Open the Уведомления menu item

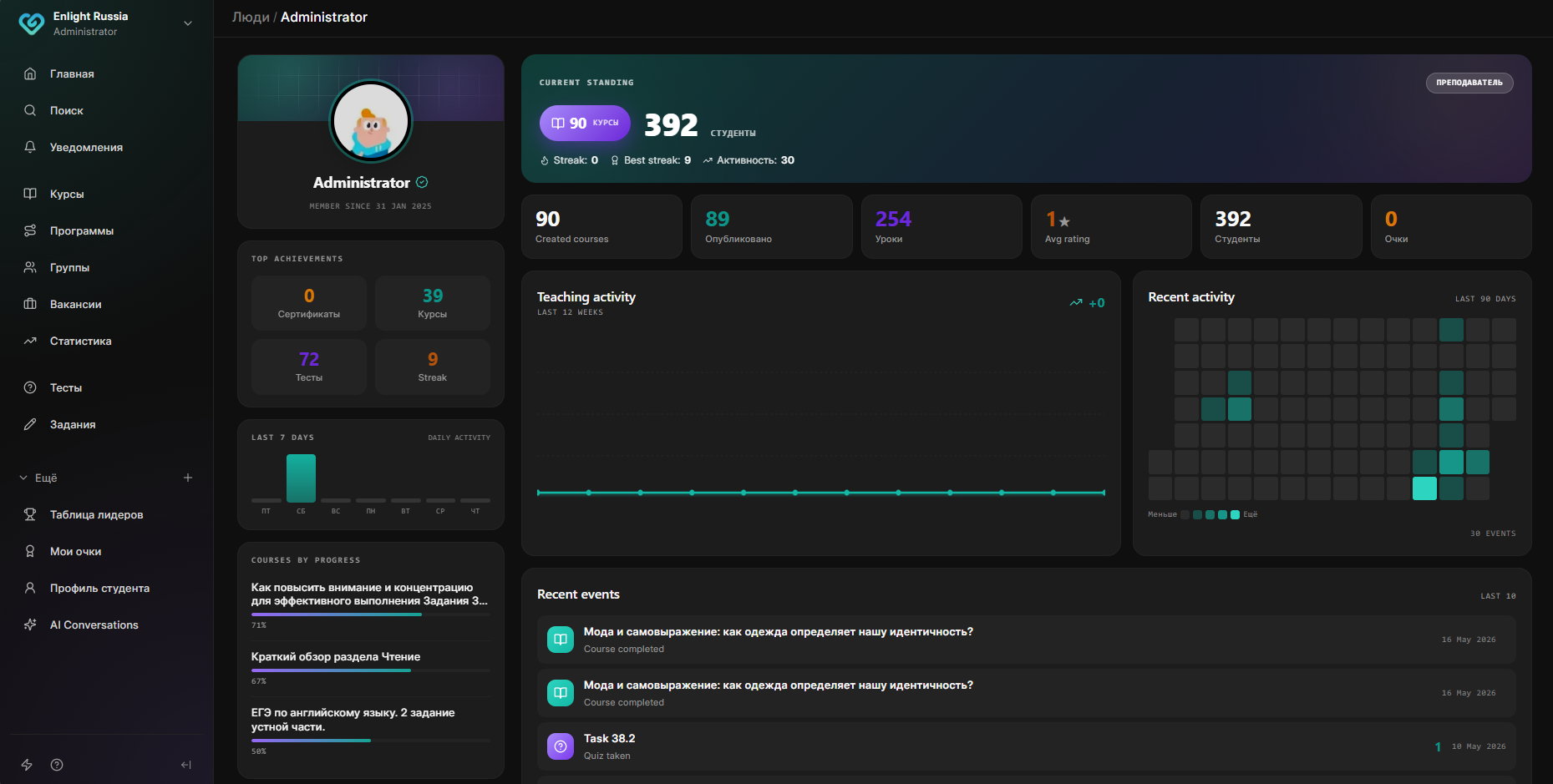107,147
